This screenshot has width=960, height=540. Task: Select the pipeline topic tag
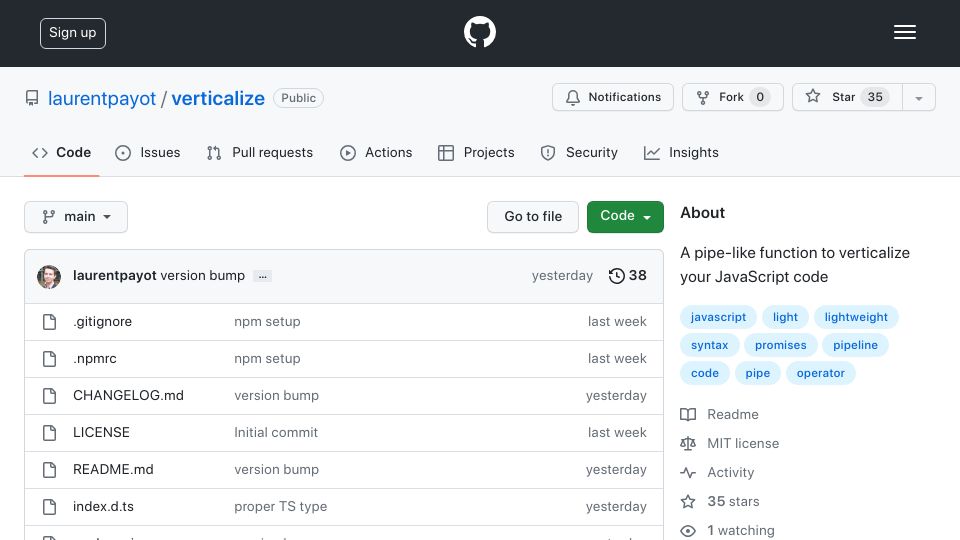pos(855,345)
